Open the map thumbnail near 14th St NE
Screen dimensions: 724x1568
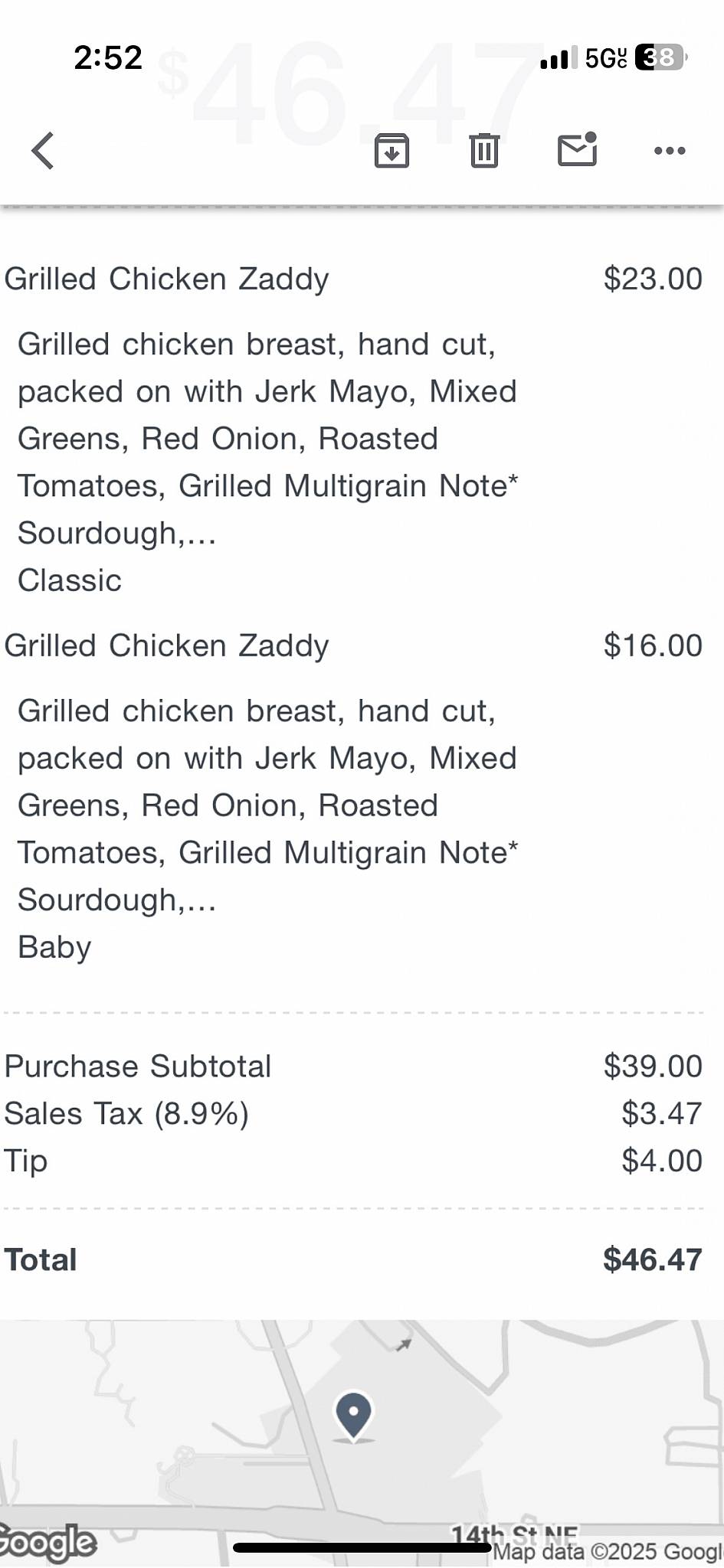click(362, 1442)
